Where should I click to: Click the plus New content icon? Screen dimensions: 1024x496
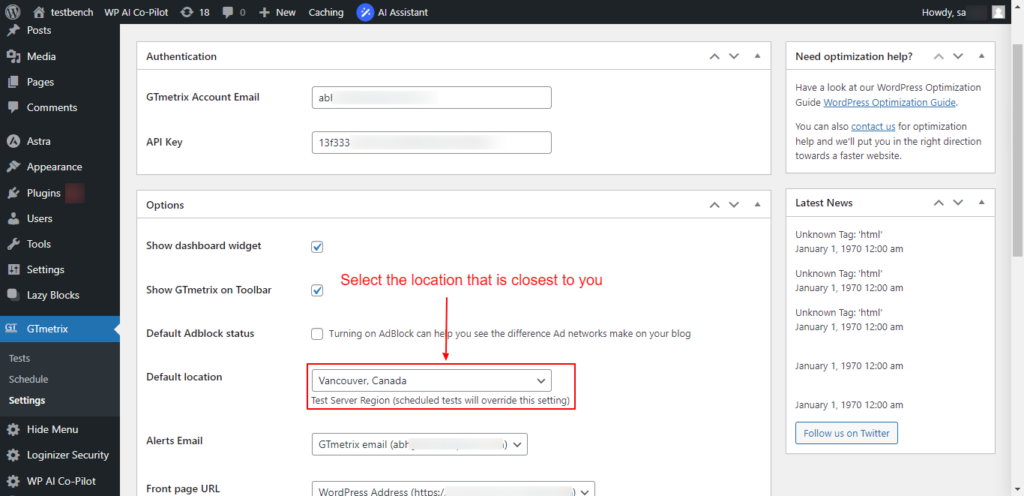pos(264,12)
